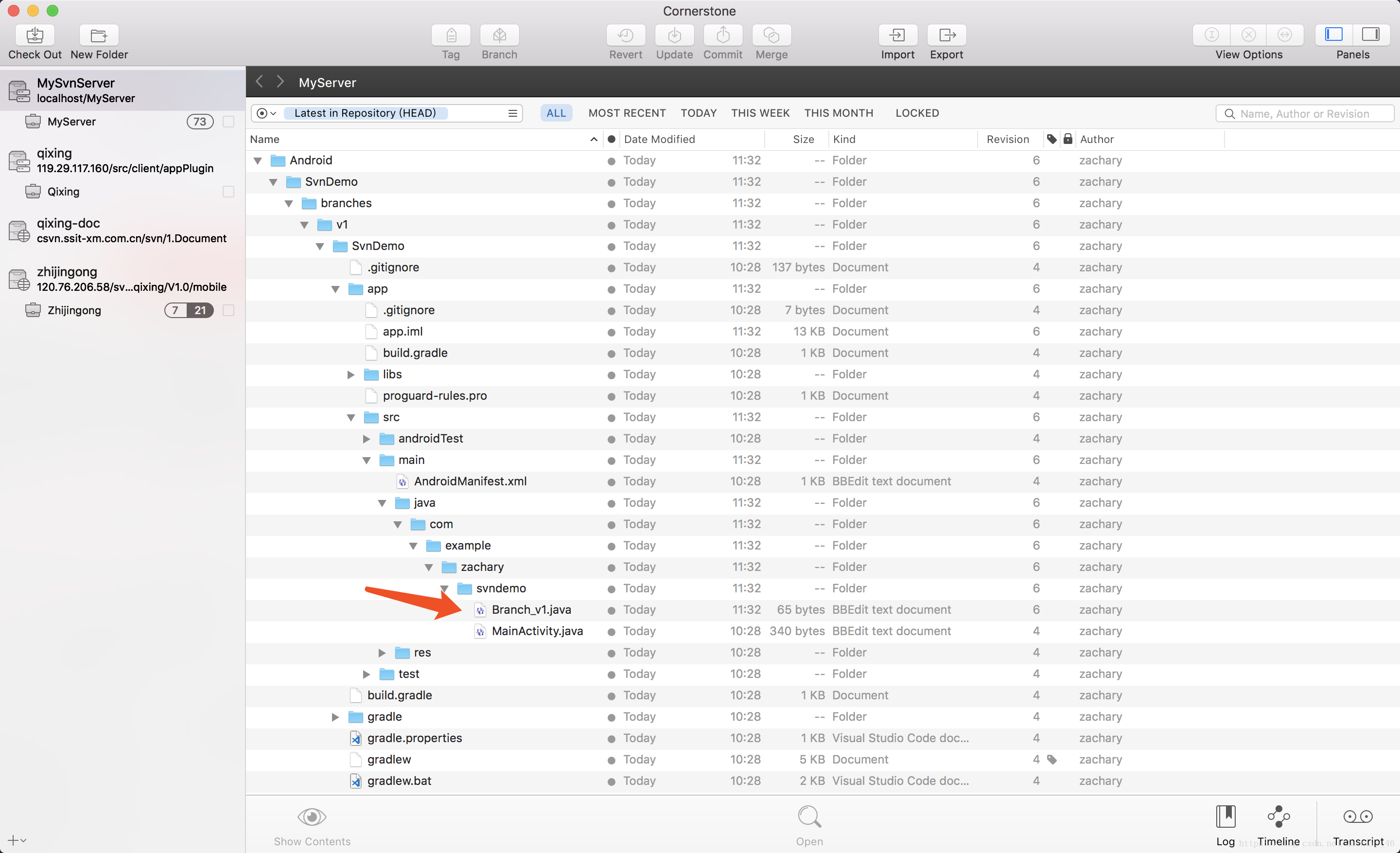Image resolution: width=1400 pixels, height=853 pixels.
Task: Click the Tag toolbar icon
Action: tap(451, 35)
